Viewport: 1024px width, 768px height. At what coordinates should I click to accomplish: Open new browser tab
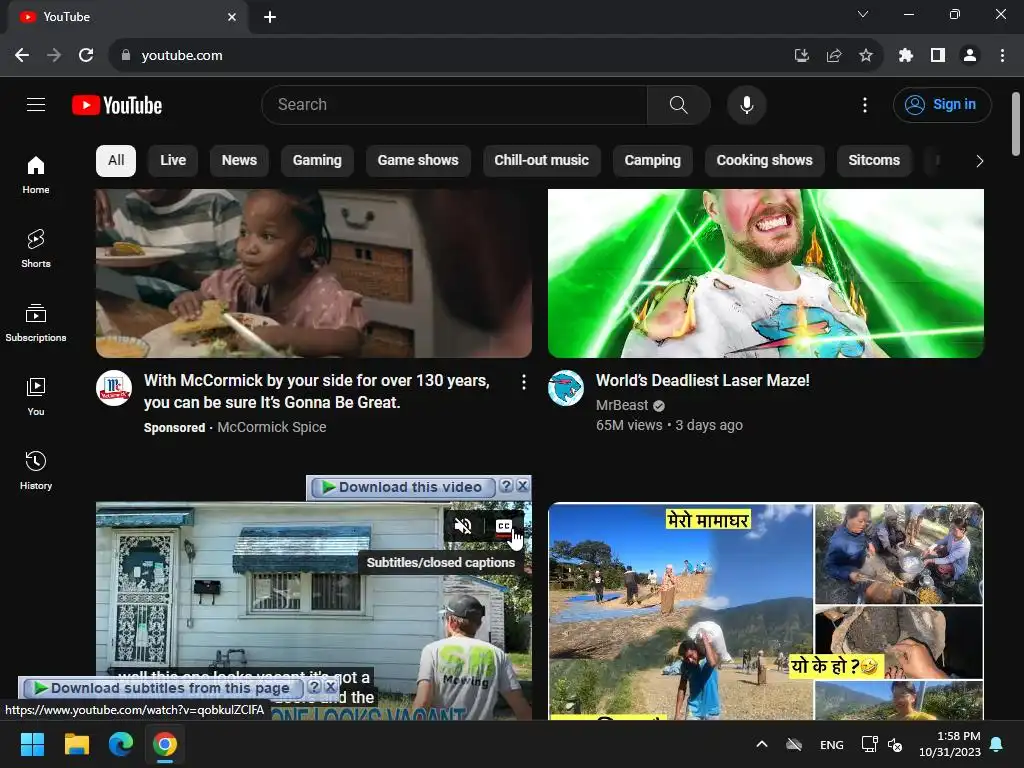(270, 17)
